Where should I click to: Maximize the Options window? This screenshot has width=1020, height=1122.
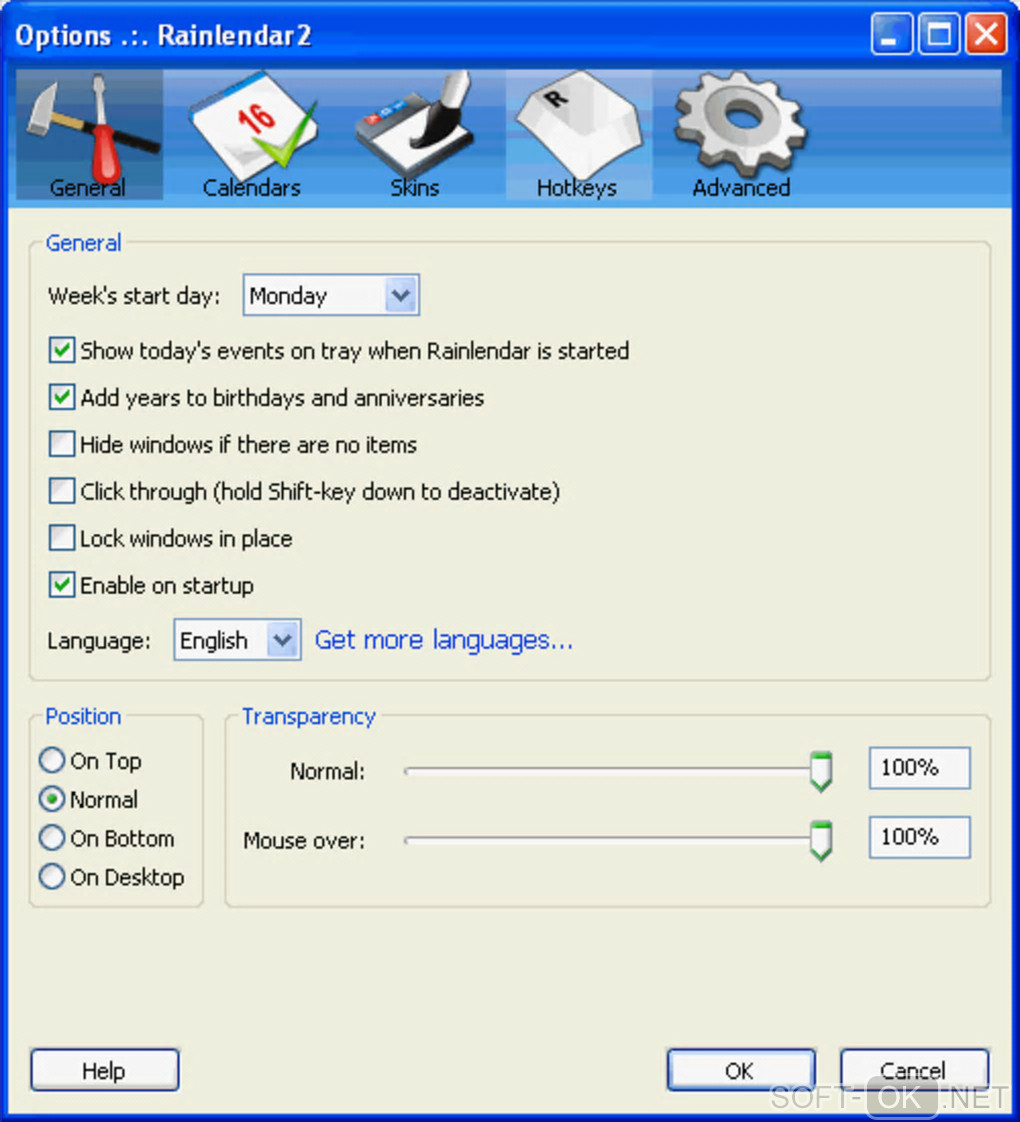[938, 34]
